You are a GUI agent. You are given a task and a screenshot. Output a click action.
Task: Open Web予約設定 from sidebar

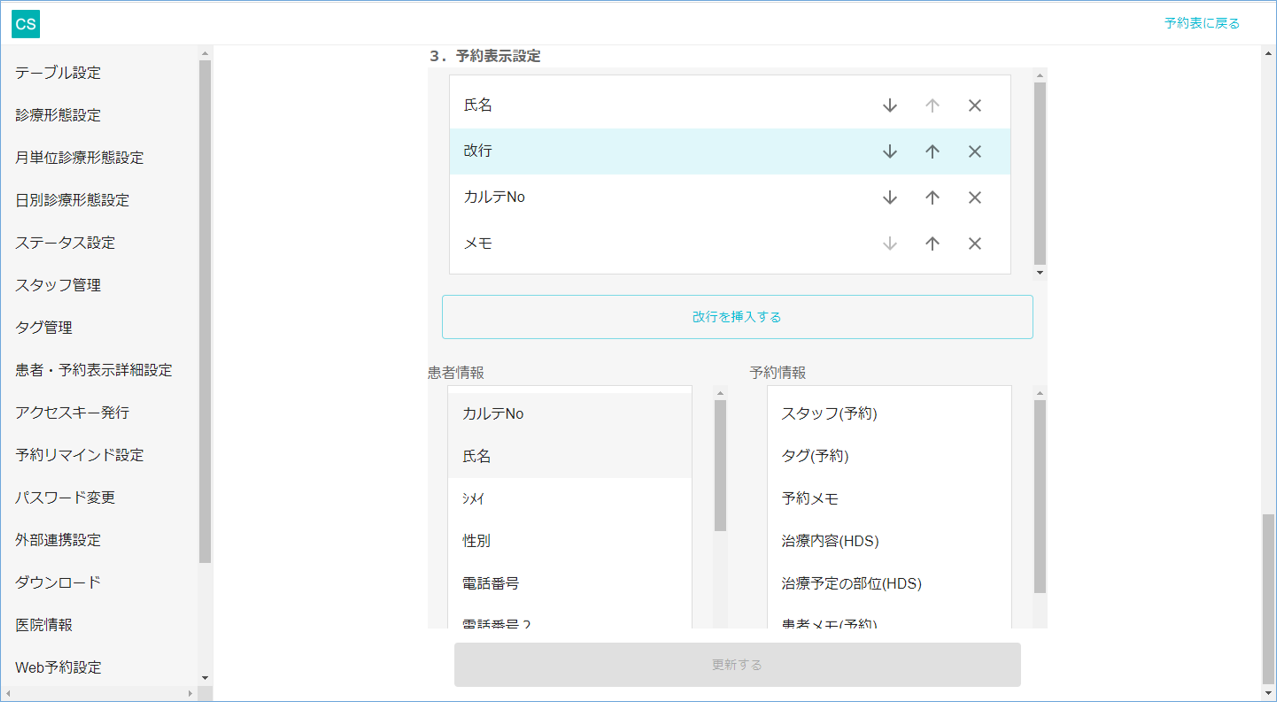click(58, 667)
